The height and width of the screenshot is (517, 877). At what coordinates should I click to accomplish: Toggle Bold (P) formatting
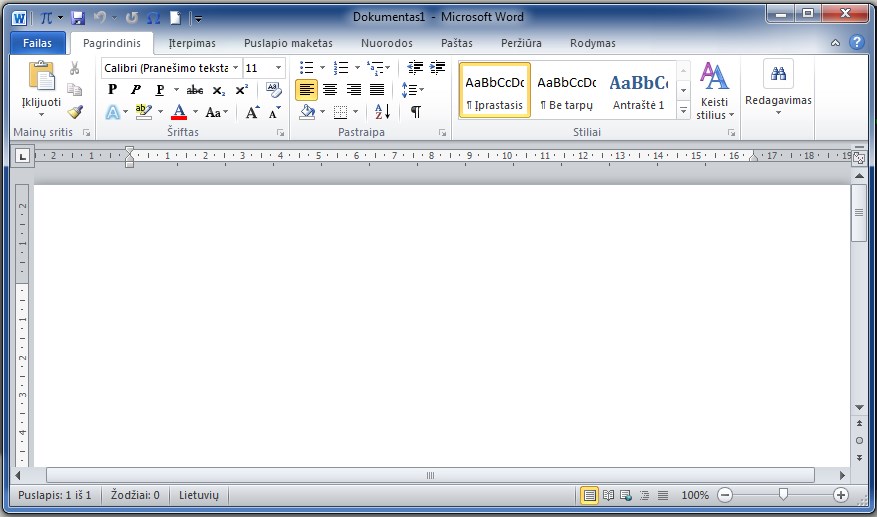click(x=112, y=90)
